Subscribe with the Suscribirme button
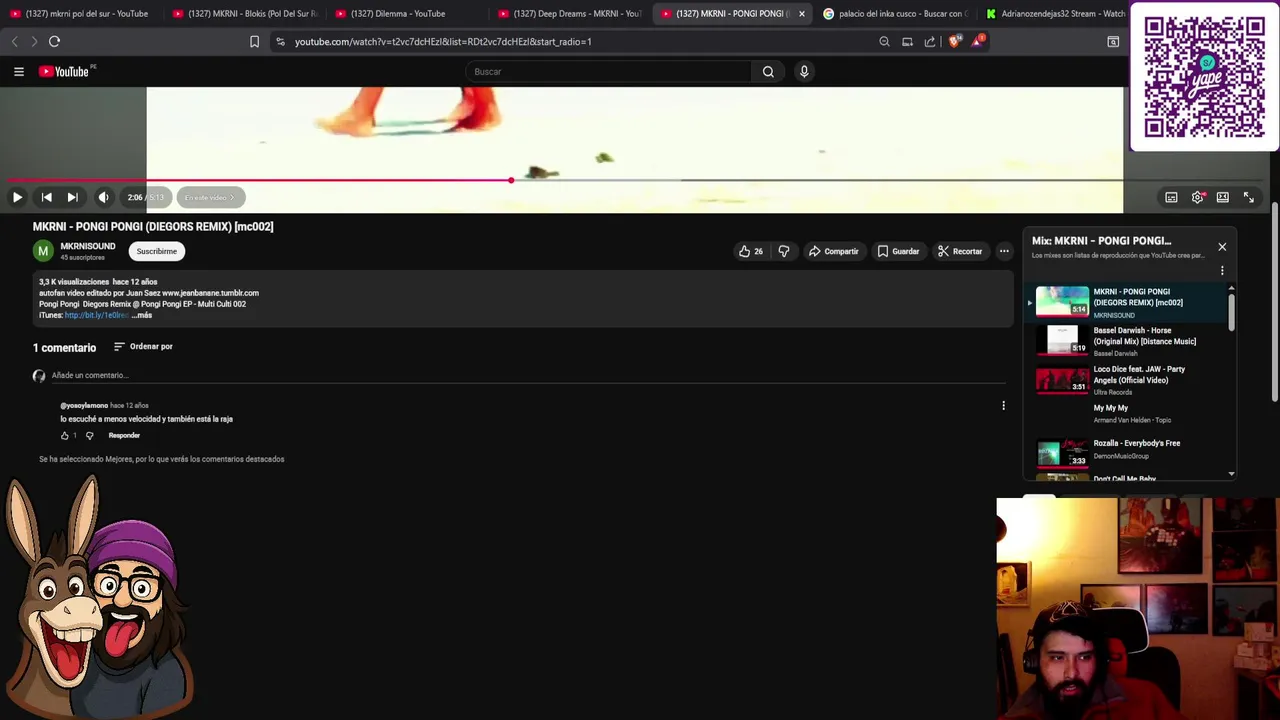Viewport: 1280px width, 720px height. [x=156, y=251]
